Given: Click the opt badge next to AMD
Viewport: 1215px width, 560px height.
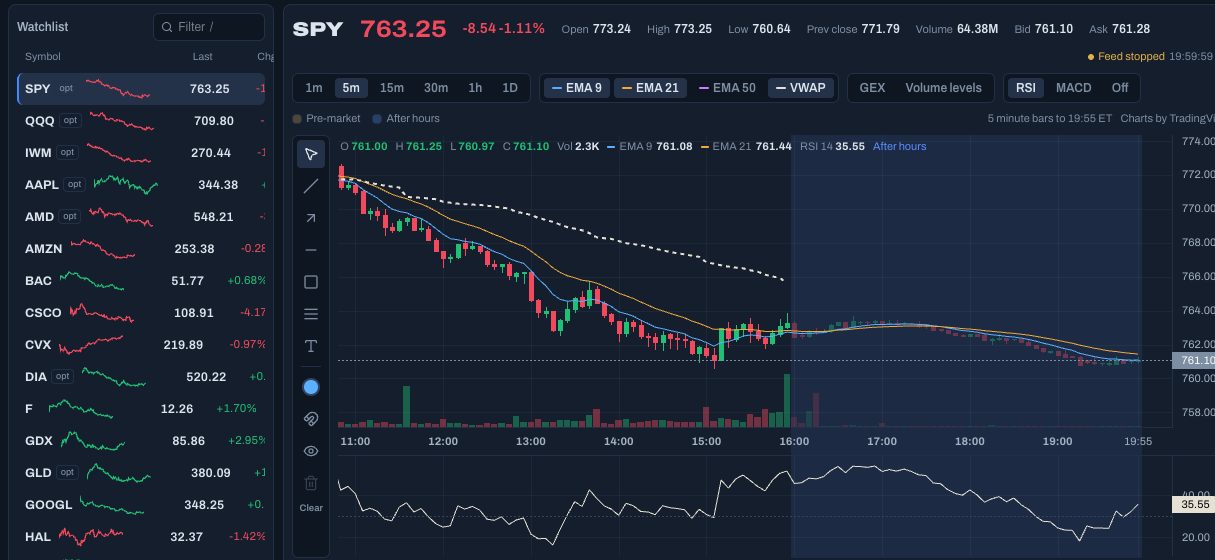Looking at the screenshot, I should [x=70, y=217].
